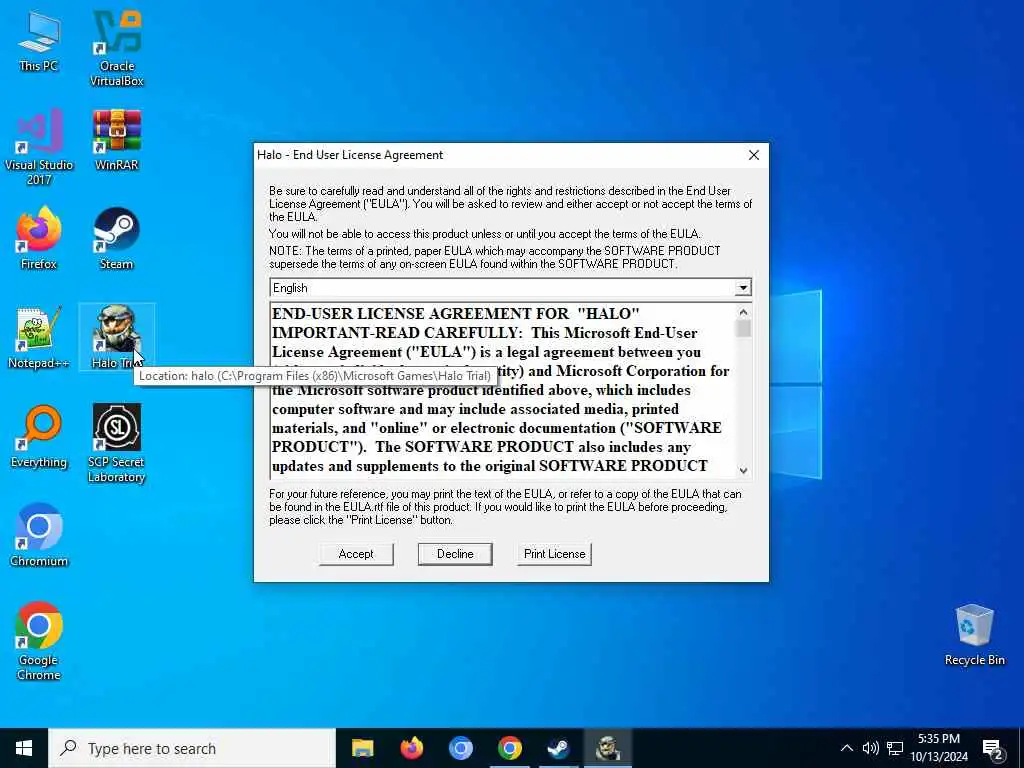The height and width of the screenshot is (768, 1024).
Task: Click the taskbar search box
Action: [192, 748]
